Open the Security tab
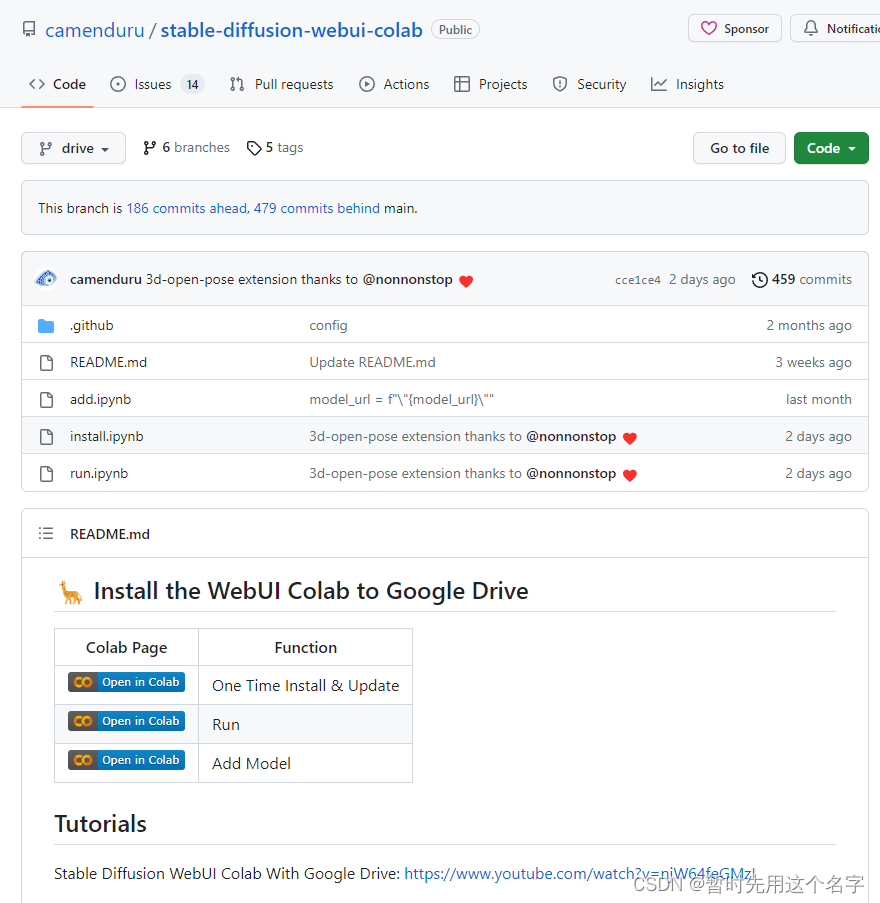 tap(589, 85)
